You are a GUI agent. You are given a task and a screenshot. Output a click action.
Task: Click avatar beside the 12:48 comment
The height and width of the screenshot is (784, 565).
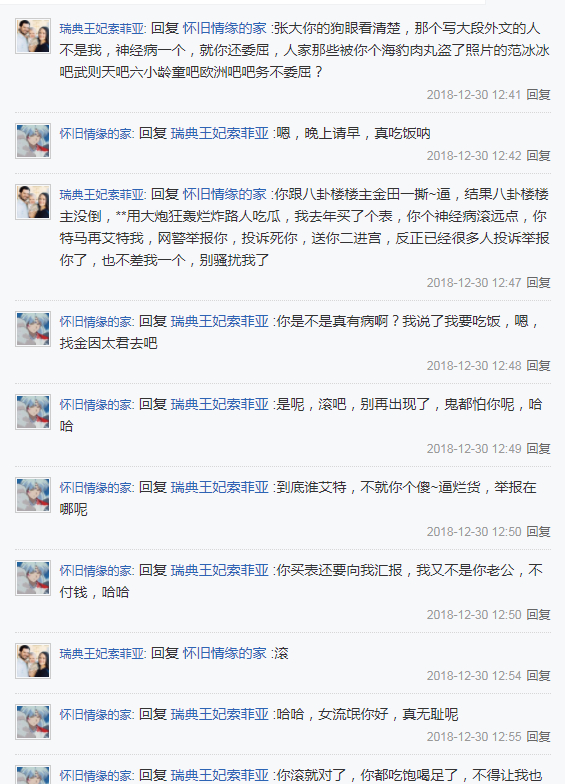[33, 329]
